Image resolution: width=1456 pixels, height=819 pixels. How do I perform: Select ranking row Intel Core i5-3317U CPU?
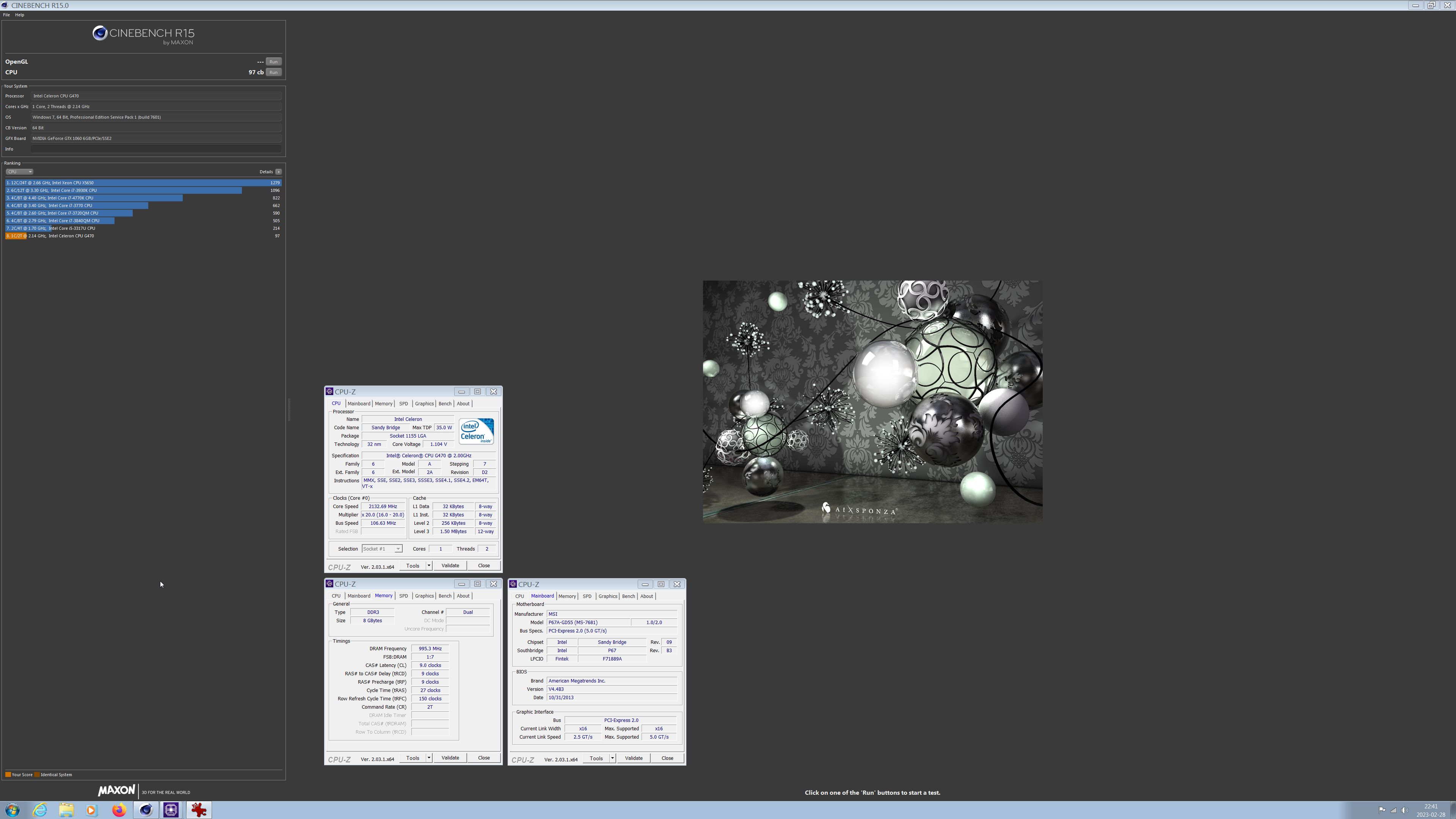(x=144, y=228)
